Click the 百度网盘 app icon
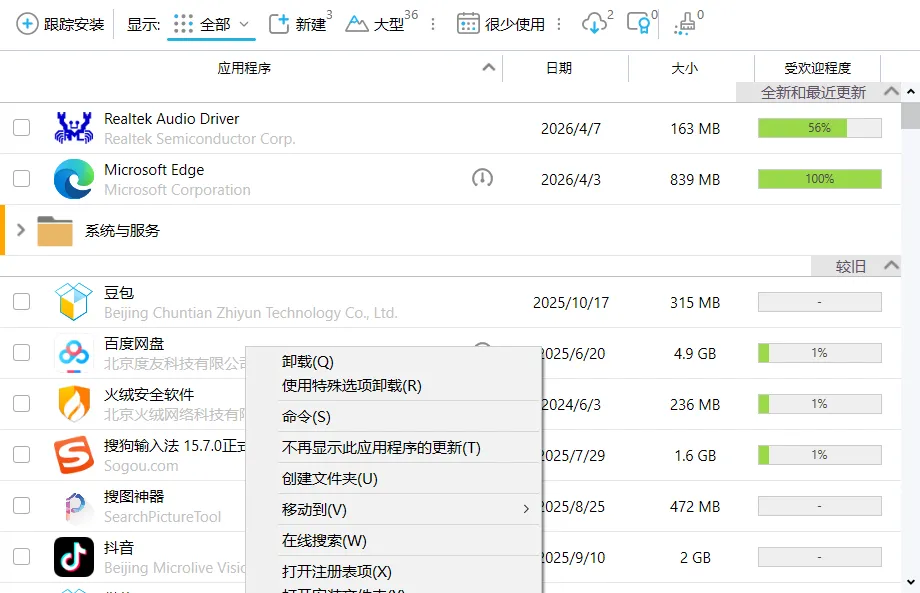 [x=74, y=353]
